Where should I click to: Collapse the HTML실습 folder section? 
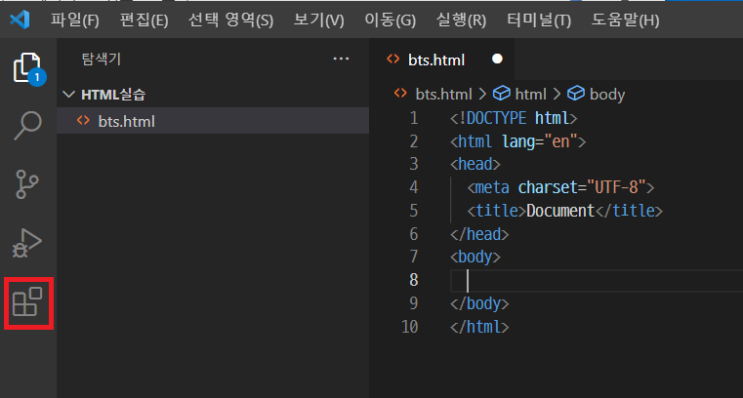tap(212, 95)
